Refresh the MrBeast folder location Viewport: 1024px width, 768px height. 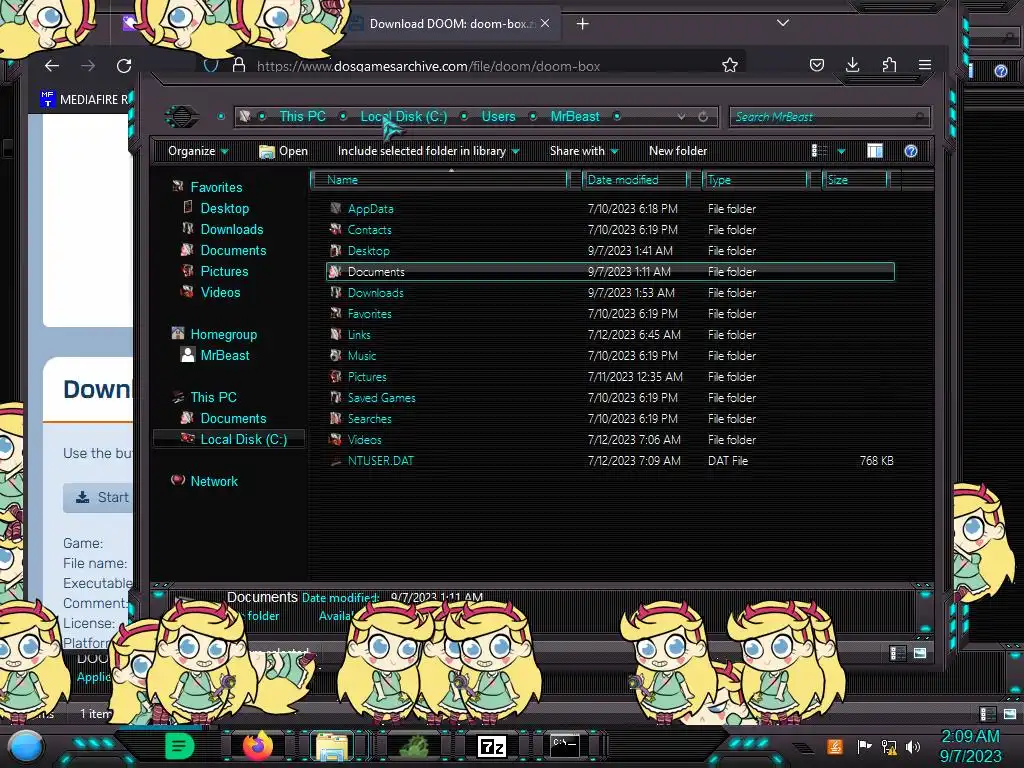(x=703, y=117)
